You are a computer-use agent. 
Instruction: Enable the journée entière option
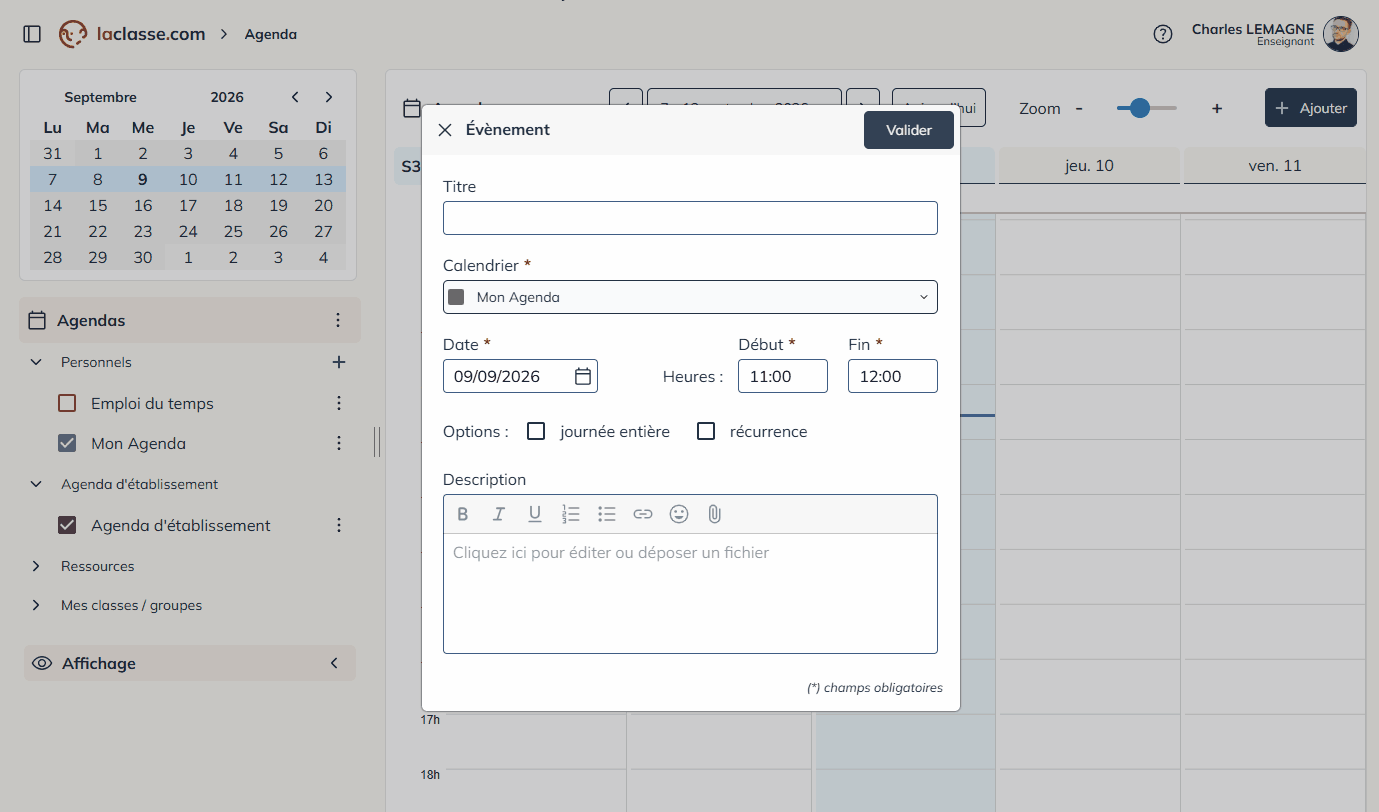pyautogui.click(x=536, y=431)
